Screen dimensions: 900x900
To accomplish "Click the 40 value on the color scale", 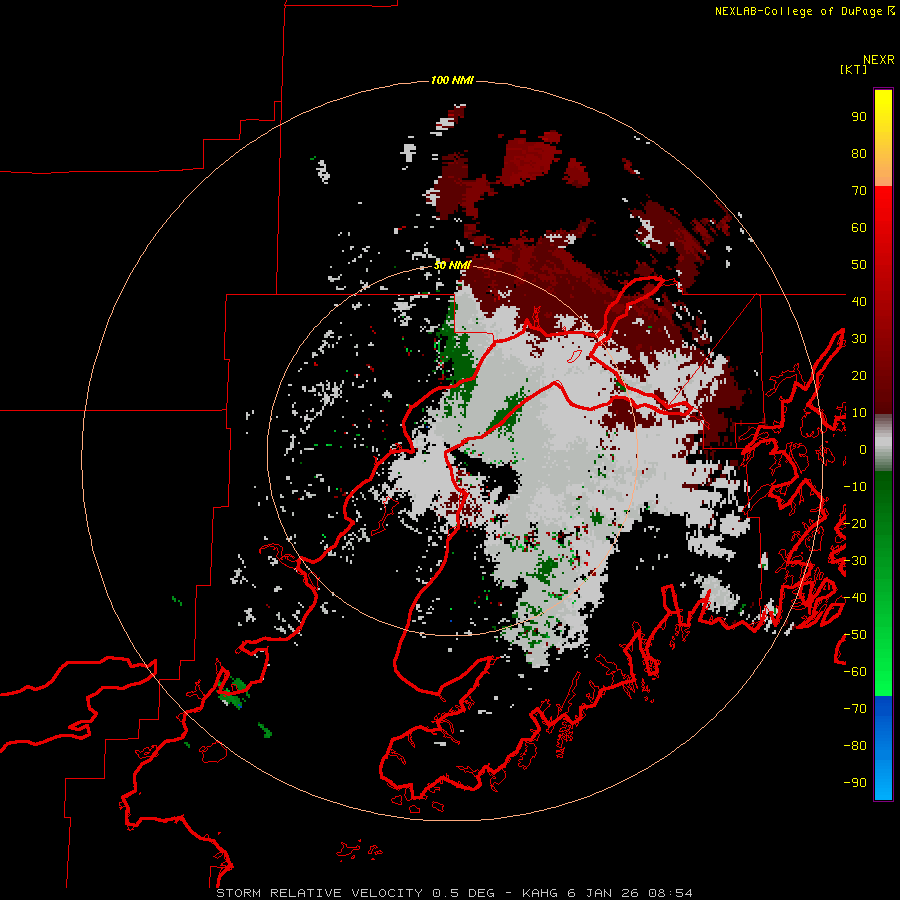I will [x=859, y=301].
